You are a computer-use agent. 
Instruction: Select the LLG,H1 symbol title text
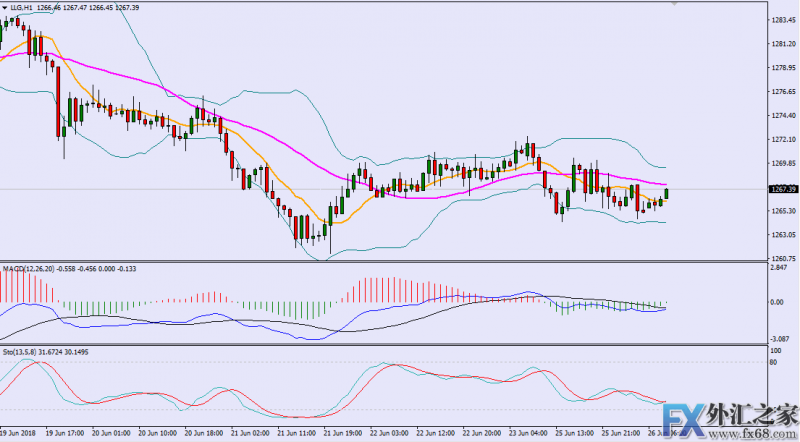pos(21,8)
